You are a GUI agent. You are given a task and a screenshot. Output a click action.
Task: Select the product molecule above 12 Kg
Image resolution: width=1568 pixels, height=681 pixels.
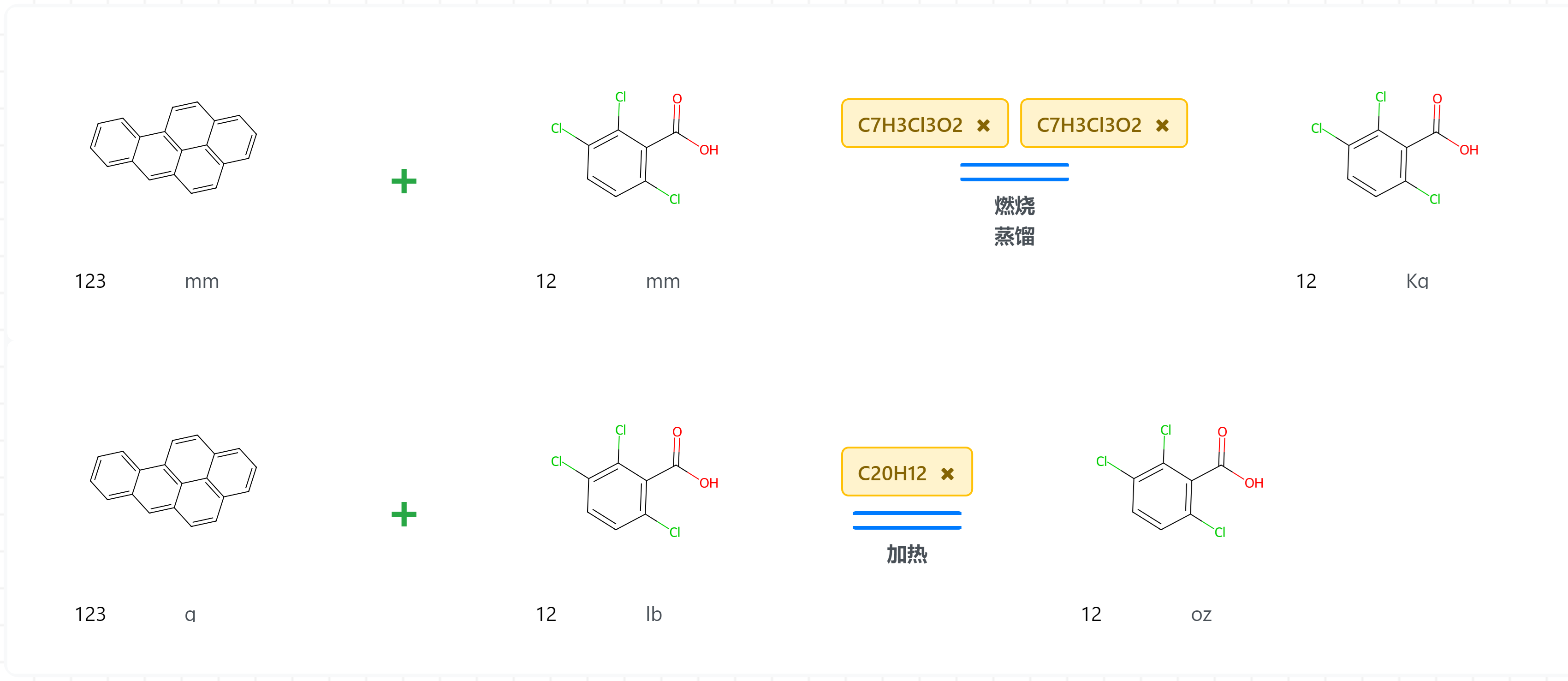(x=1394, y=149)
